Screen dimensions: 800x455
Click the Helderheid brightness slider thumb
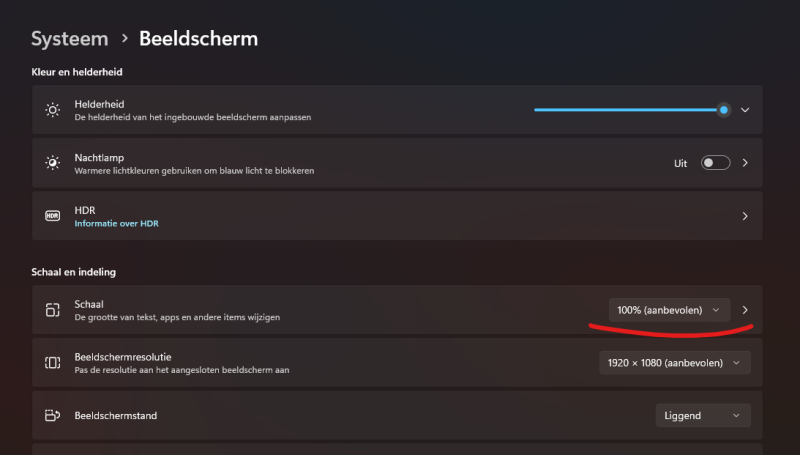(723, 110)
